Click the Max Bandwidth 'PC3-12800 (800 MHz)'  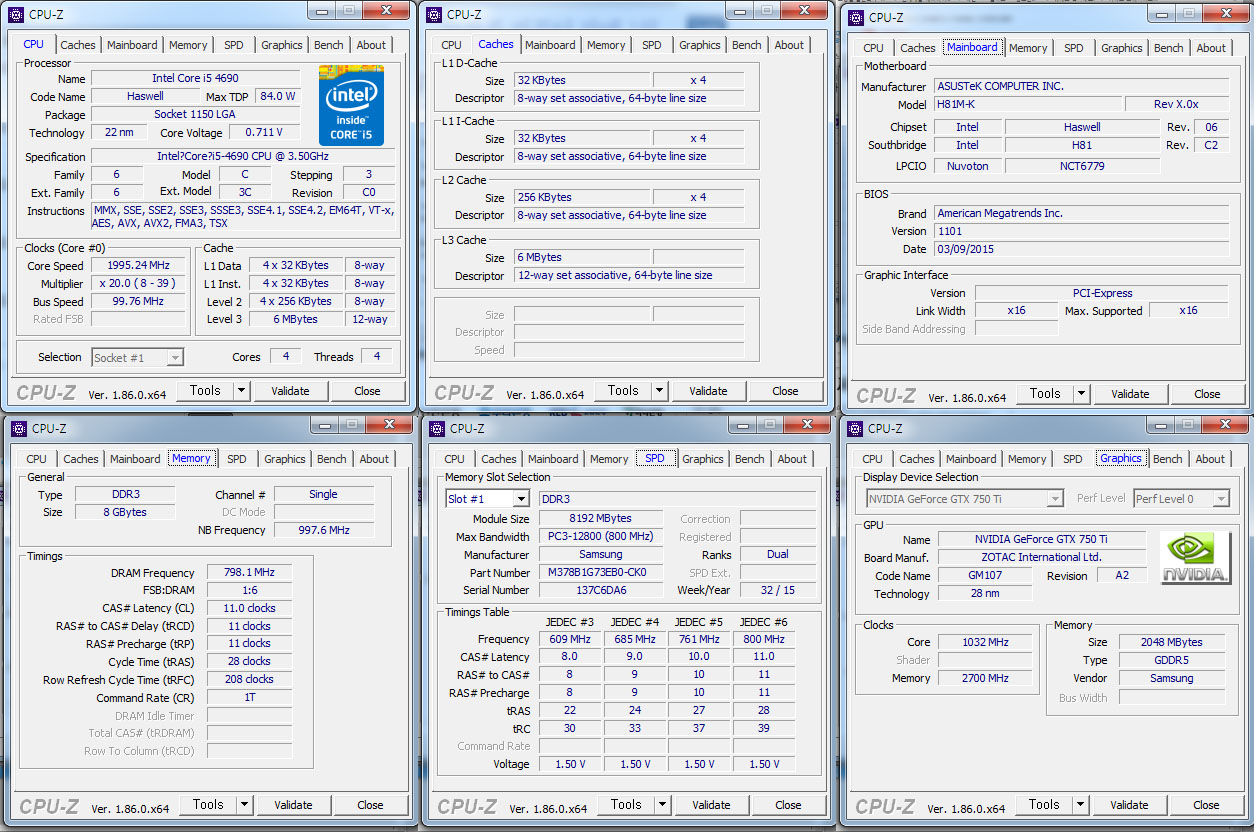point(601,537)
